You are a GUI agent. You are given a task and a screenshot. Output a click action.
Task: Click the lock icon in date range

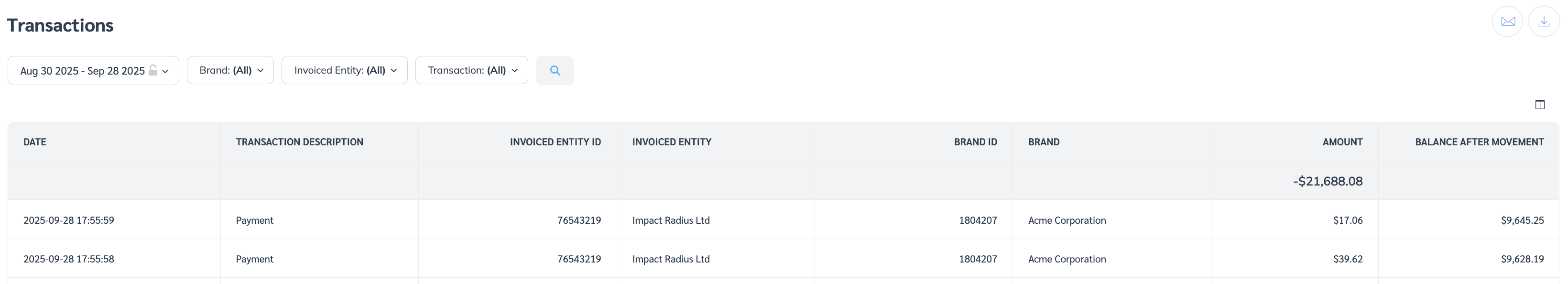(x=153, y=70)
